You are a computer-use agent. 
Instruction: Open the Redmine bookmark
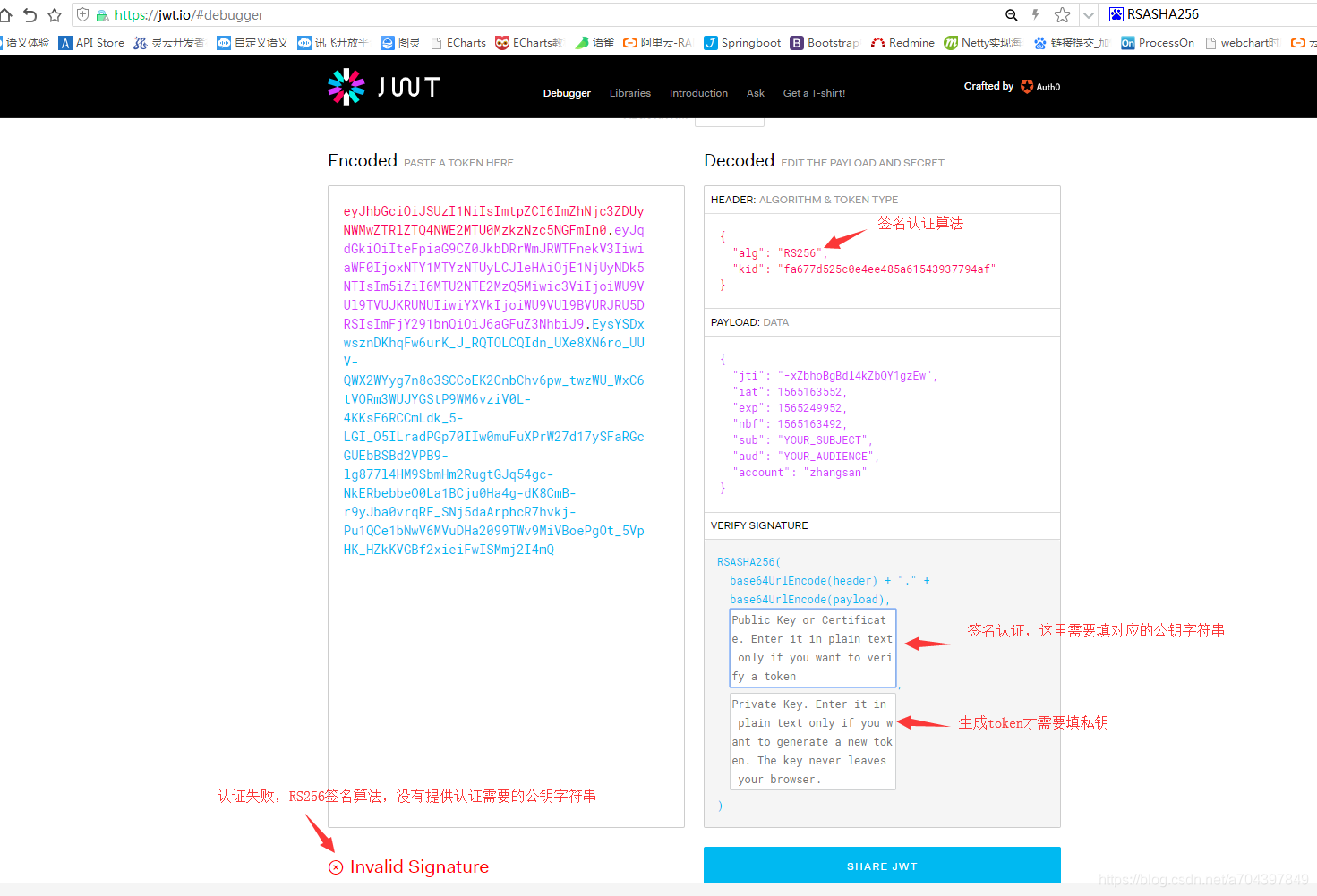pyautogui.click(x=902, y=43)
